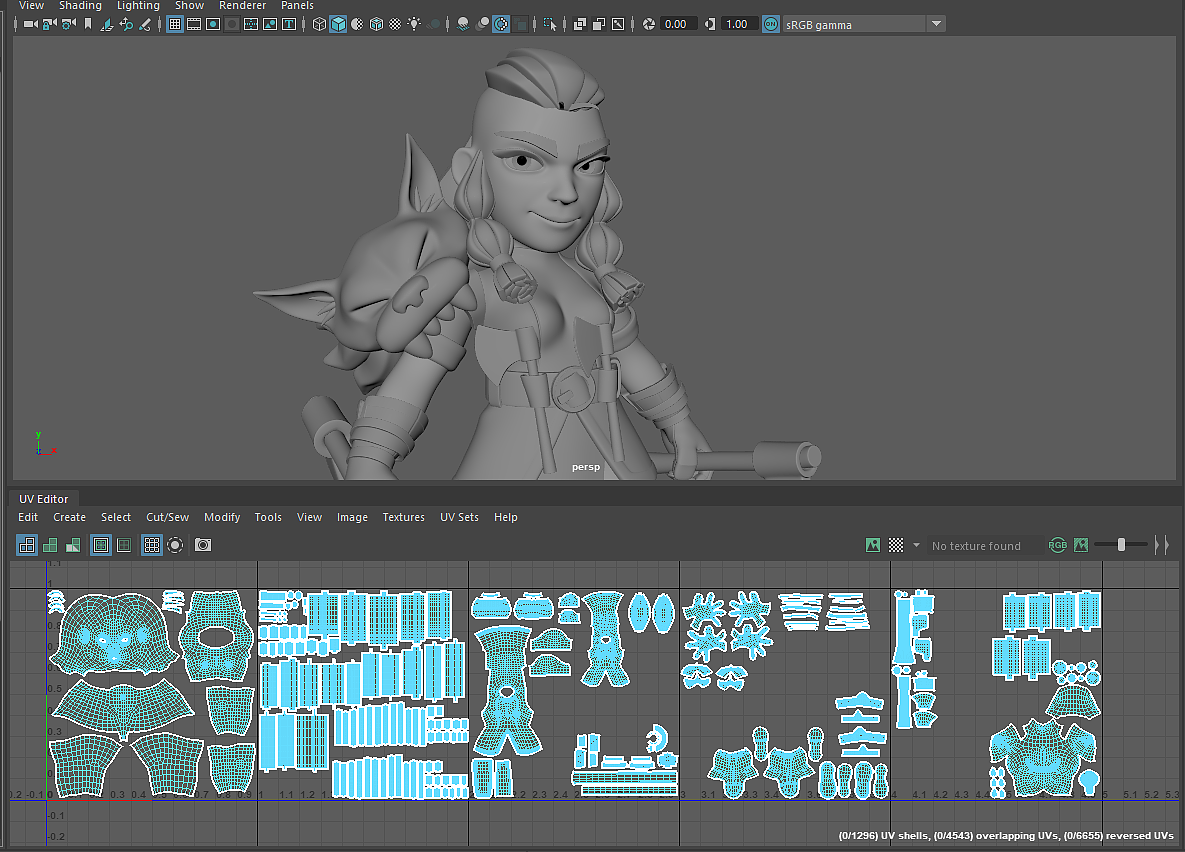
Task: Toggle UV Distortion display icon
Action: 73,545
